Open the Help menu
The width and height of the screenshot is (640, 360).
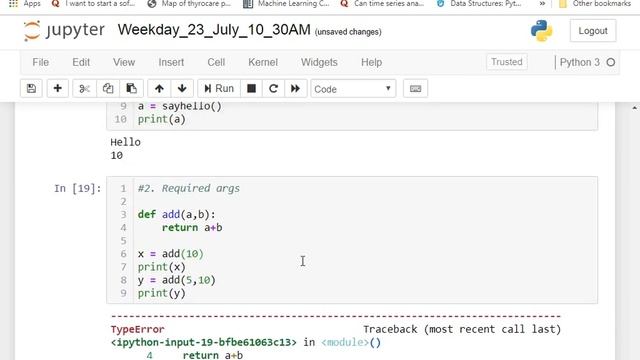tap(371, 62)
